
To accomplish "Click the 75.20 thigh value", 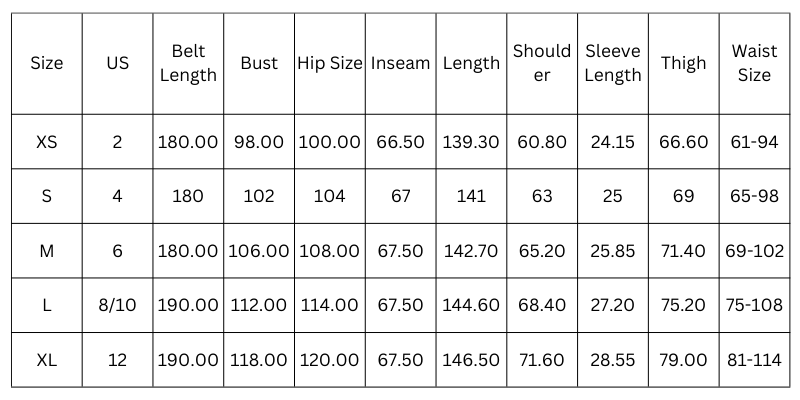I will coord(683,305).
